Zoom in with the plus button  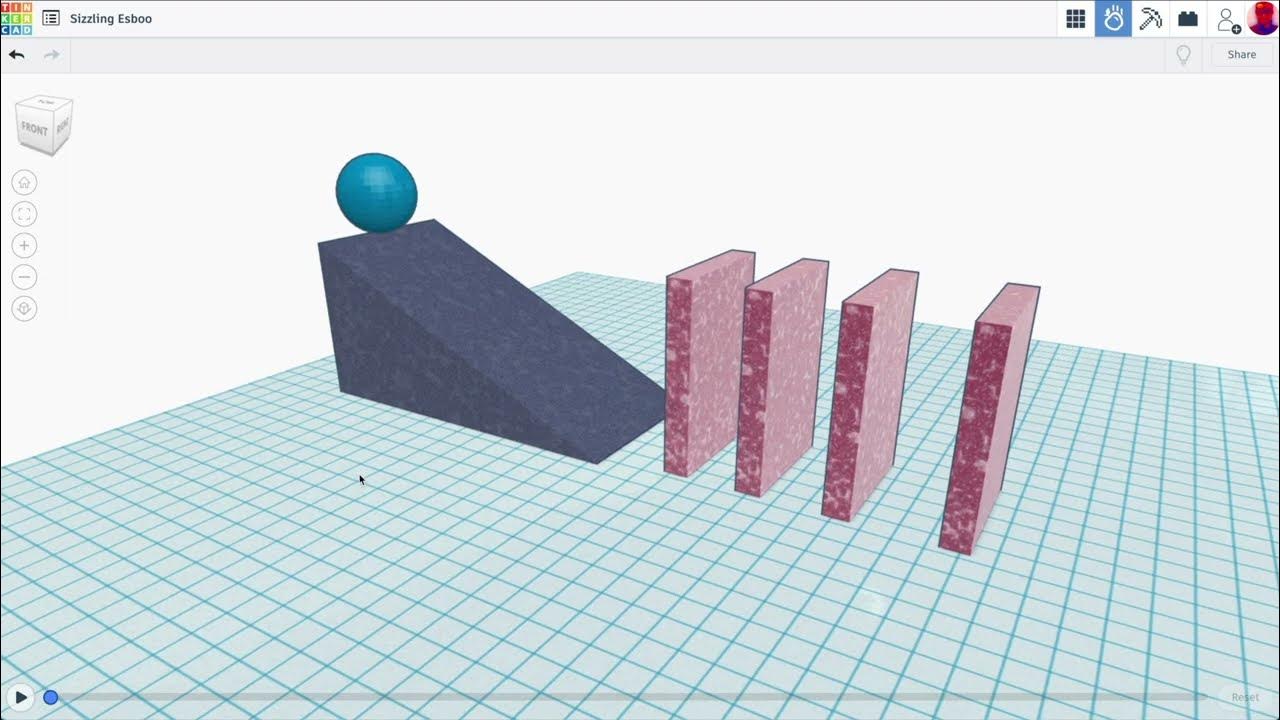pos(25,246)
